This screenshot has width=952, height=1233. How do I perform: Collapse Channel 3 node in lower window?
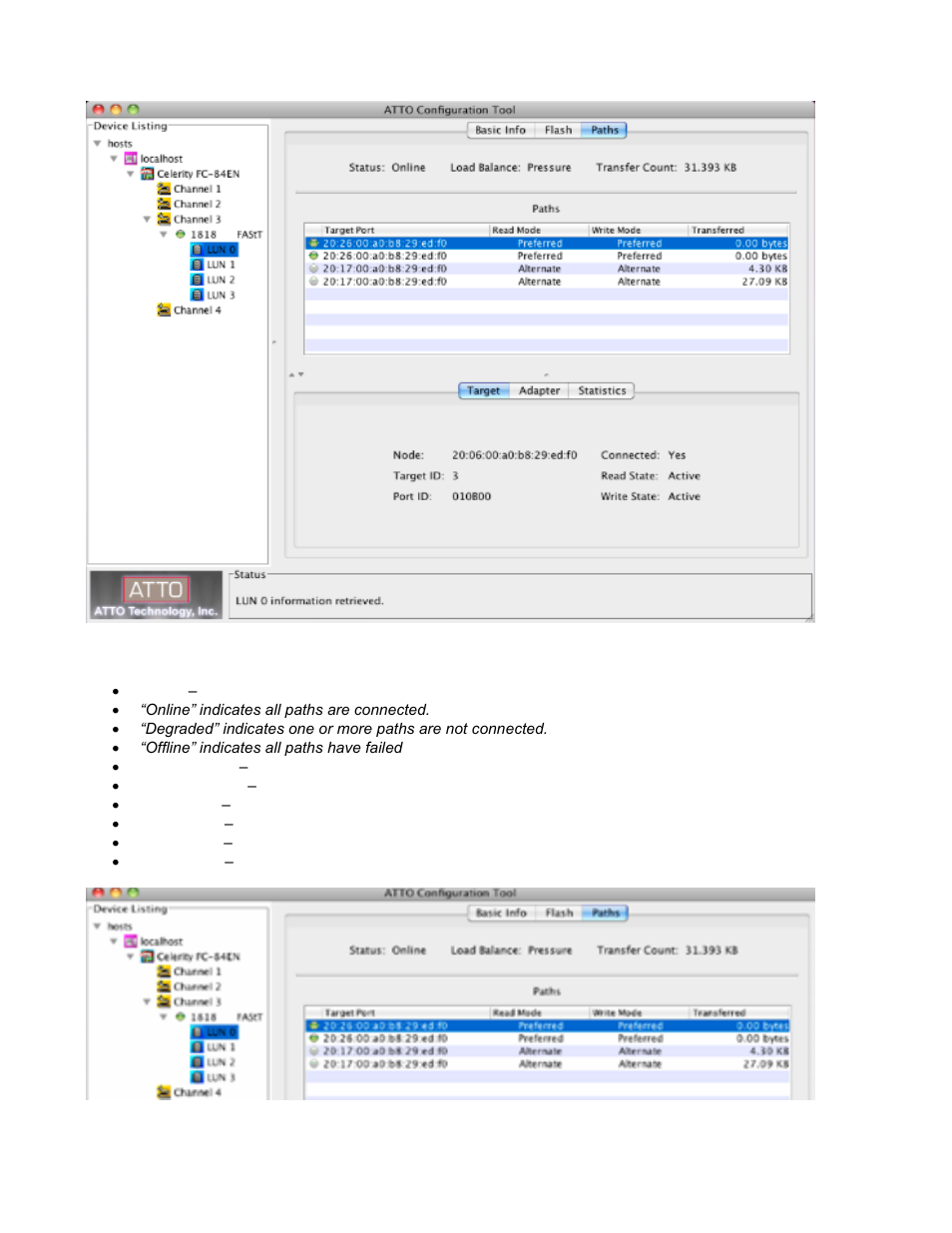click(x=147, y=1001)
